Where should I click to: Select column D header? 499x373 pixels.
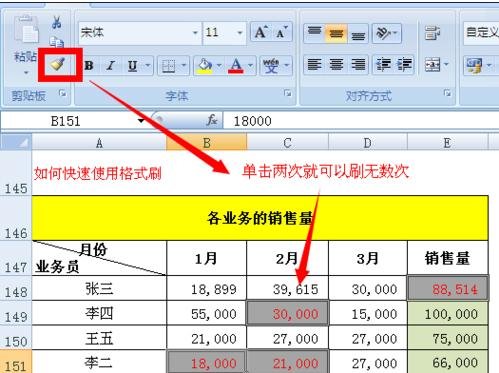pos(368,143)
